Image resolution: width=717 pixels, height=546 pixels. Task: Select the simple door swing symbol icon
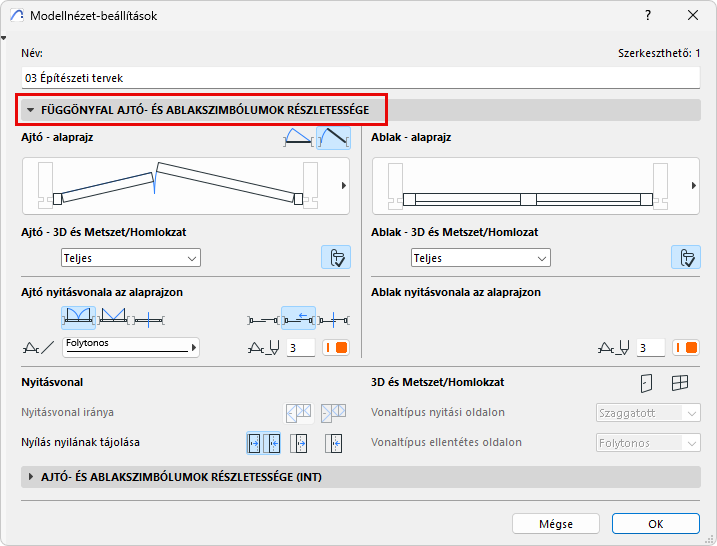(x=299, y=138)
